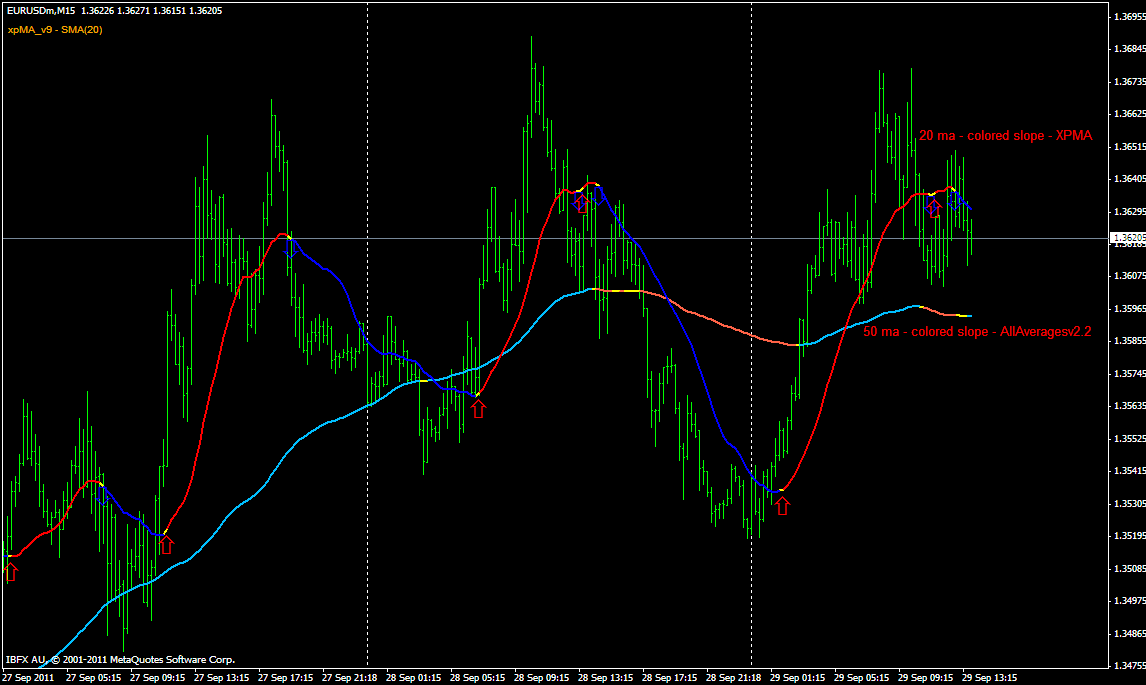Click the blue diamond marker beside the 28 Sep peak arrow
The image size is (1146, 685).
pos(598,194)
